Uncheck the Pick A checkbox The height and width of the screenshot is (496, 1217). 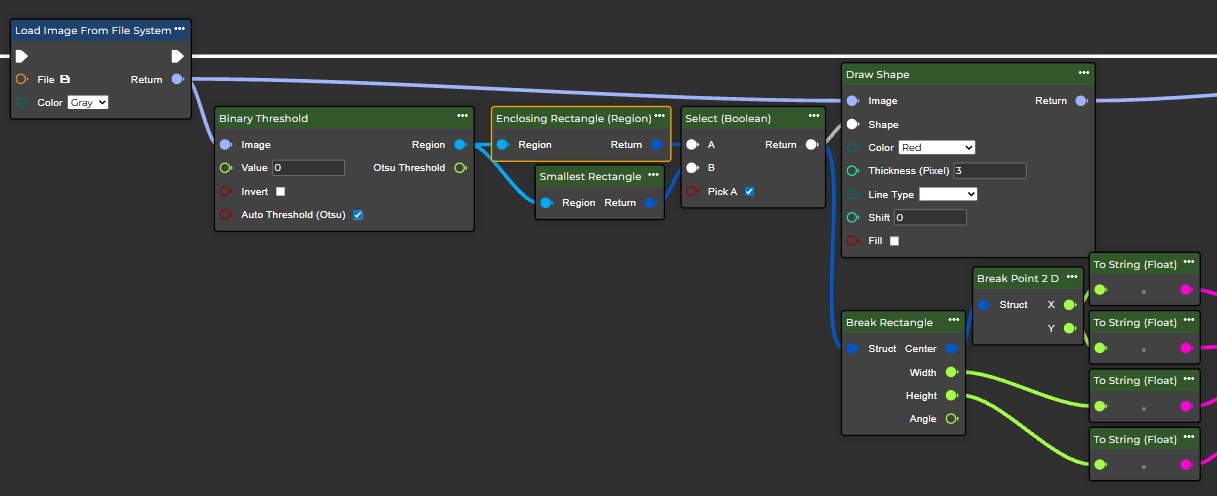pos(749,191)
